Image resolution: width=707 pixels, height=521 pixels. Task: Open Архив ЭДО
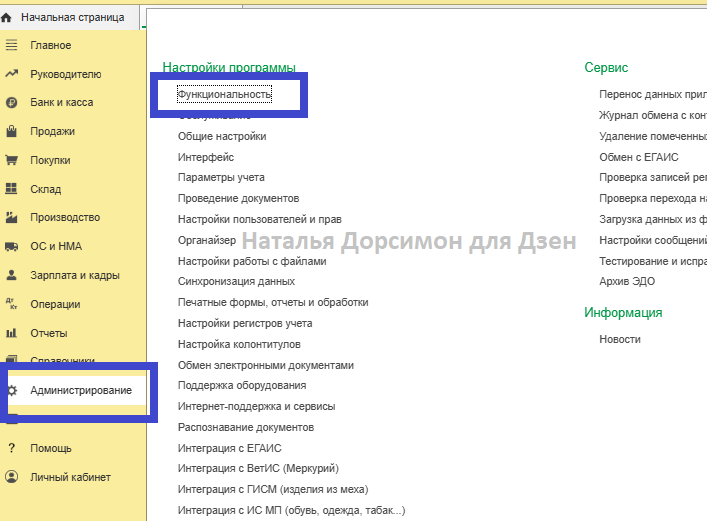click(627, 281)
